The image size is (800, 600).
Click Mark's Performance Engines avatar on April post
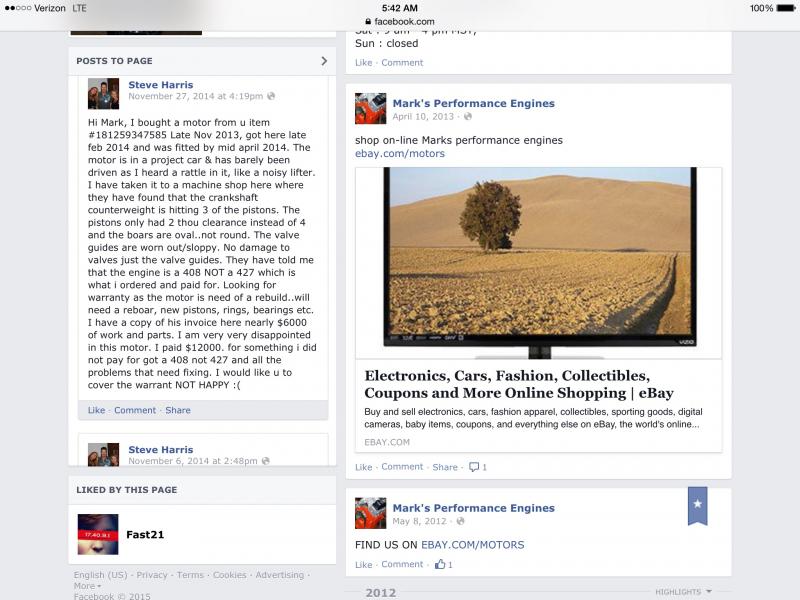pyautogui.click(x=370, y=108)
